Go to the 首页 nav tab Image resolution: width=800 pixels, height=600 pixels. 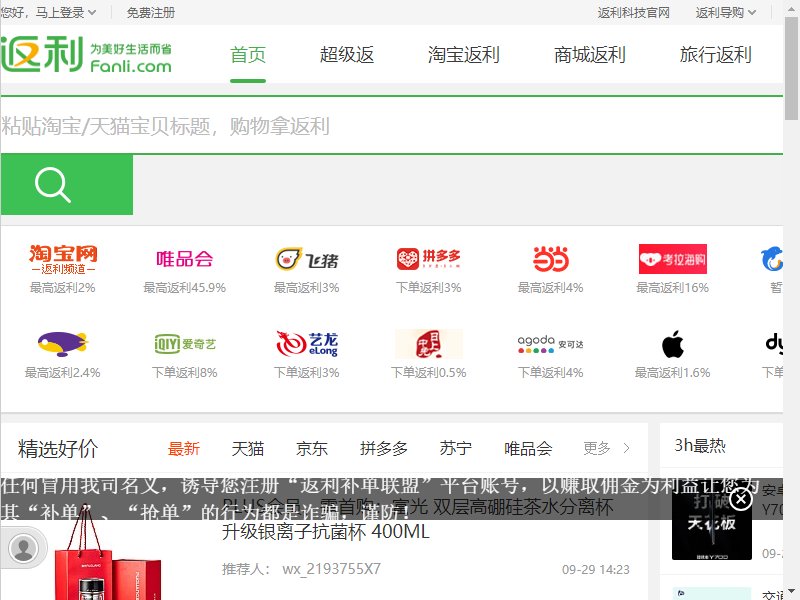(248, 55)
